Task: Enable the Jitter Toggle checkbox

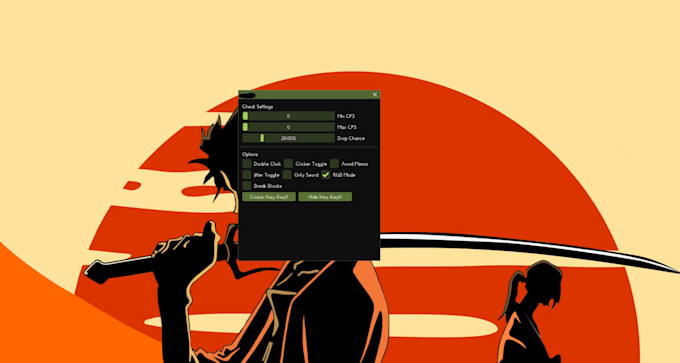Action: (x=247, y=175)
